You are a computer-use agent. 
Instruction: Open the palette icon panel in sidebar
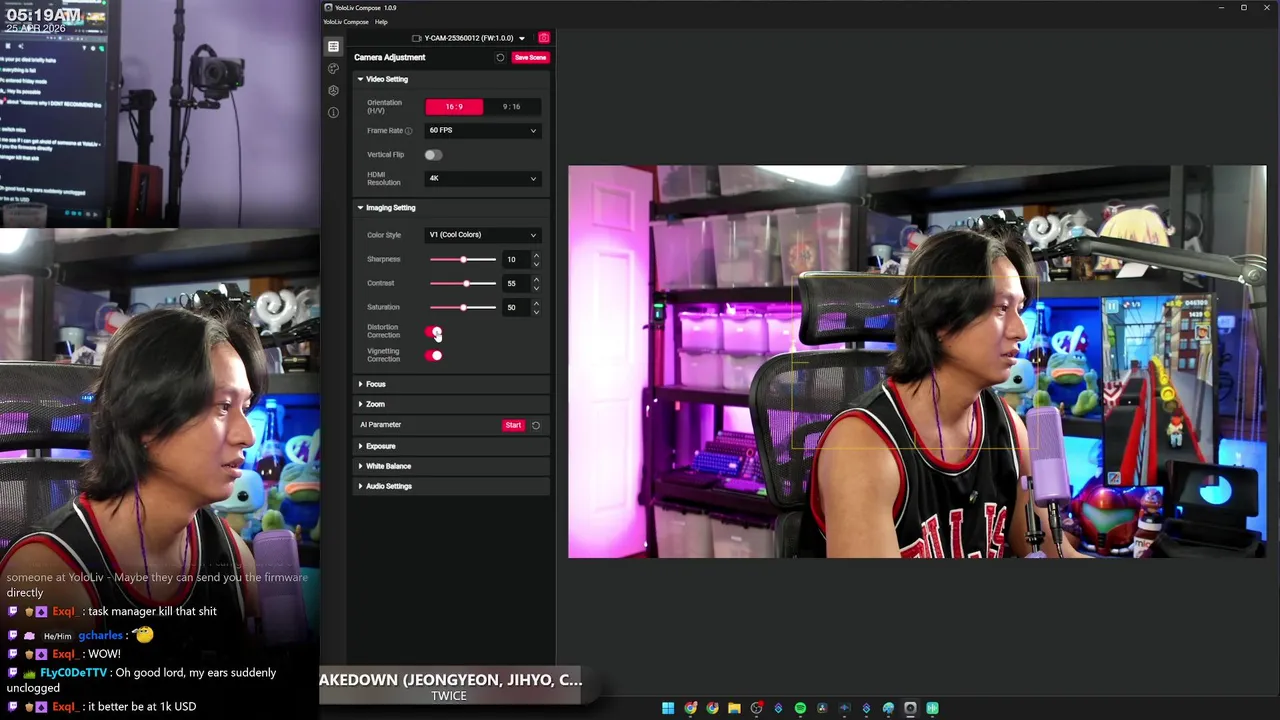click(333, 68)
